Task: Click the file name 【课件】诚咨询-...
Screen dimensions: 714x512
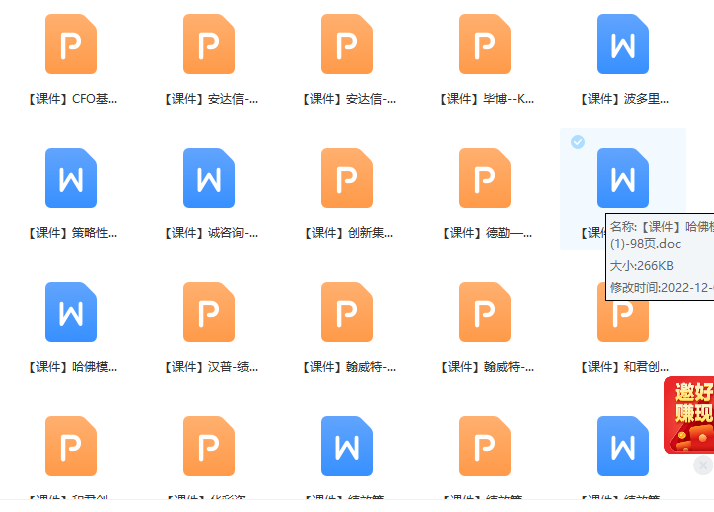Action: [211, 233]
